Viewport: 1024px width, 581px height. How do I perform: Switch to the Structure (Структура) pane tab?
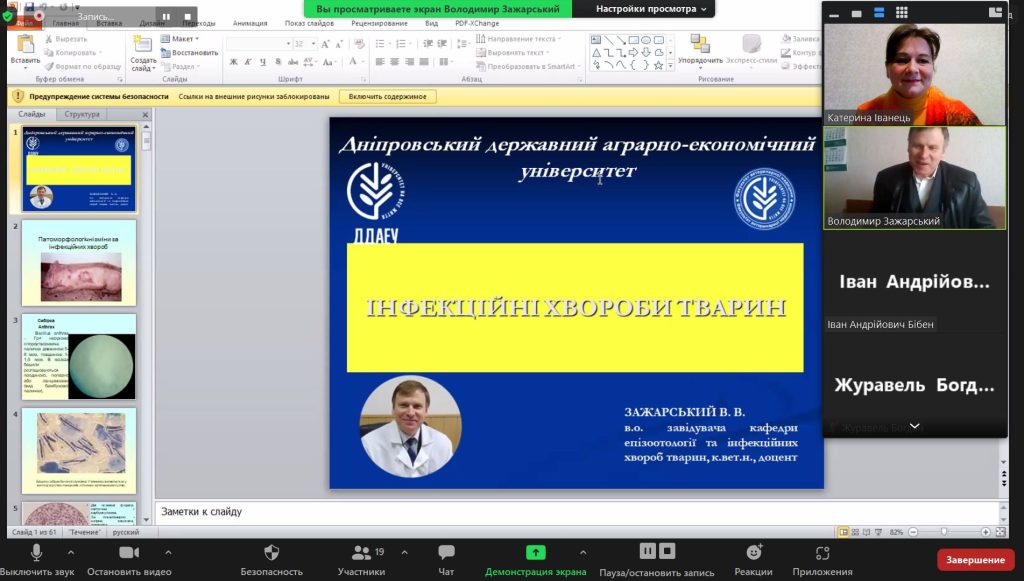click(x=82, y=114)
